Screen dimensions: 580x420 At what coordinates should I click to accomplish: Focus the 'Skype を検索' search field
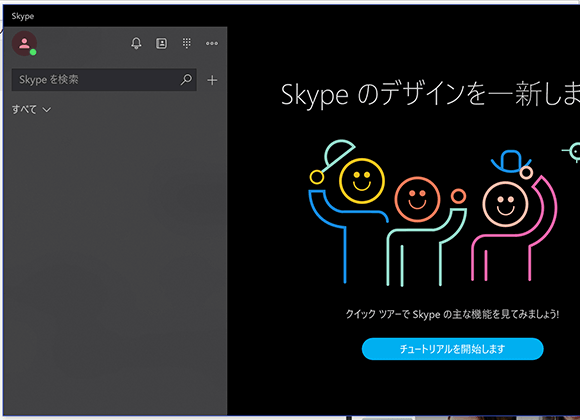(104, 80)
